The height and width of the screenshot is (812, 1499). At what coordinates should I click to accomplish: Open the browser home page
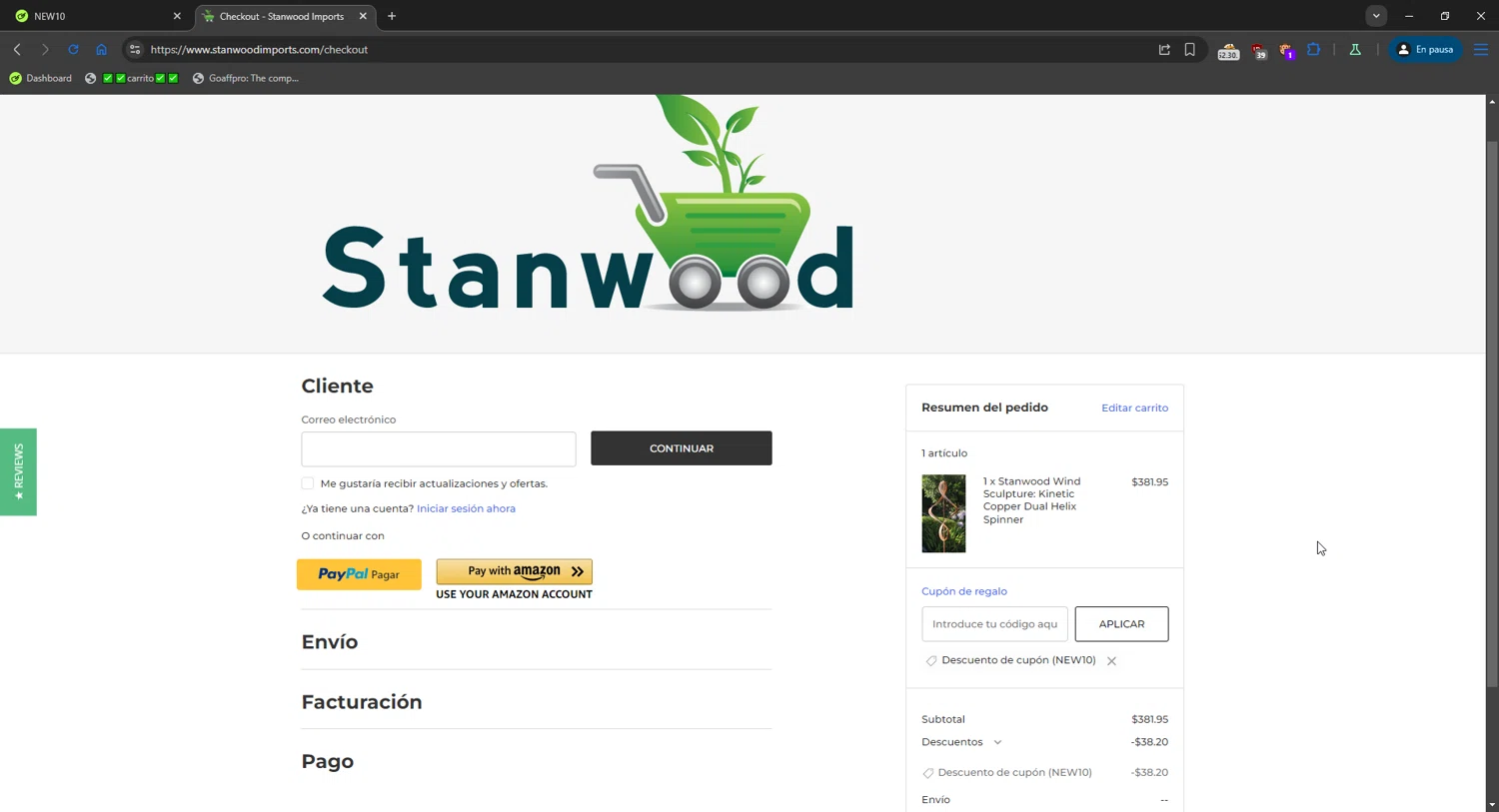tap(101, 49)
